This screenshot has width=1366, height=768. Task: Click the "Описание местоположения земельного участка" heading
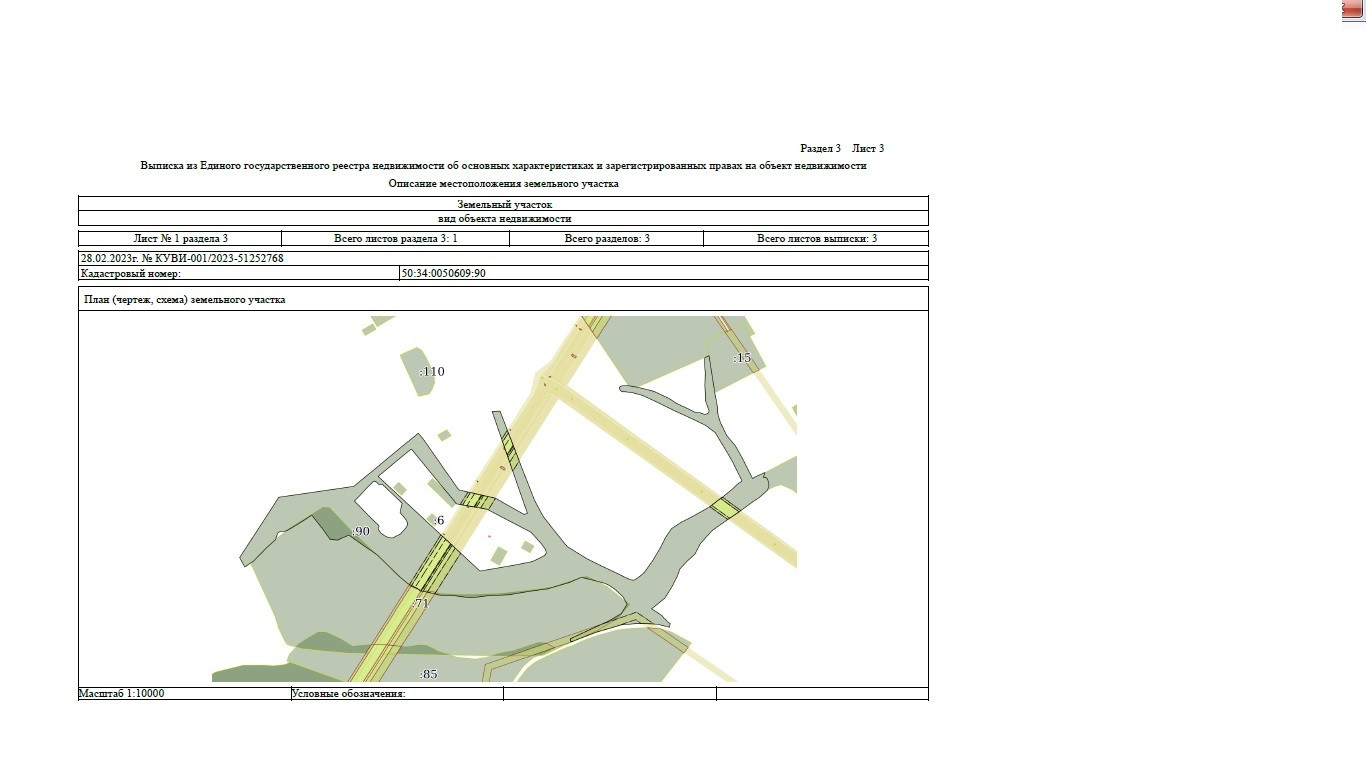tap(503, 184)
